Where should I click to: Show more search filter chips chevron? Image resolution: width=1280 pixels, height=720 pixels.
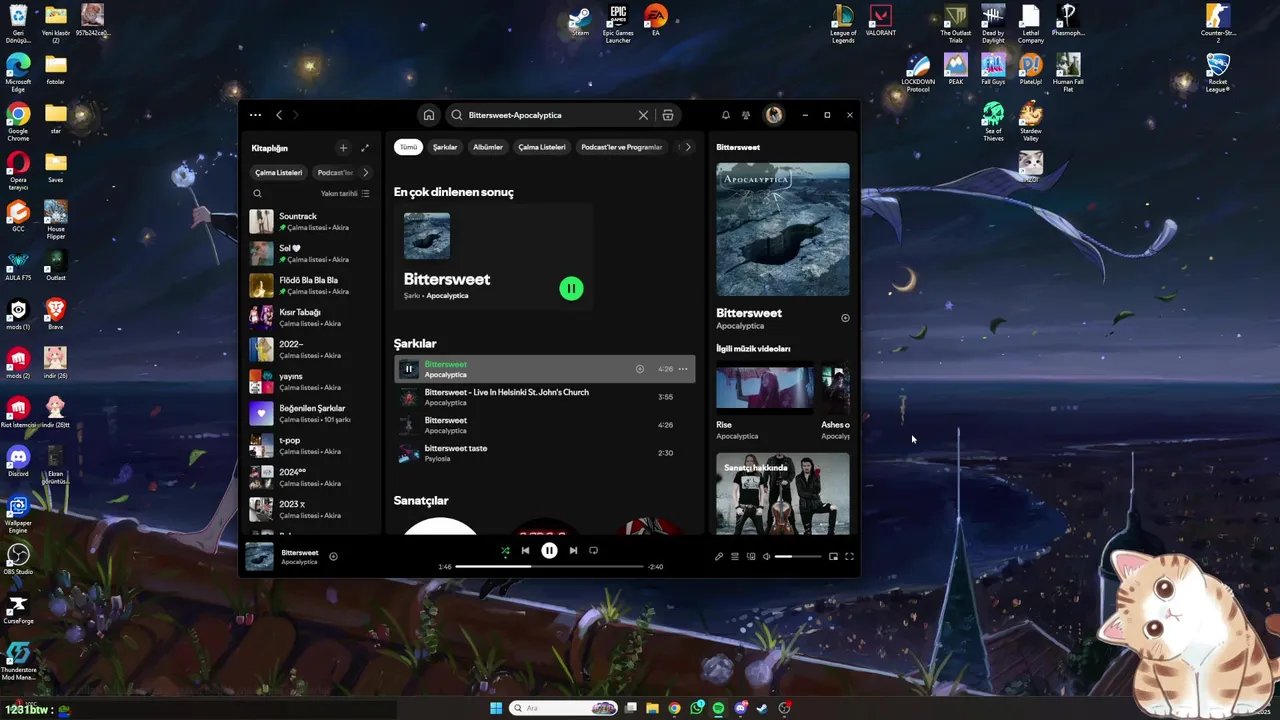point(687,147)
